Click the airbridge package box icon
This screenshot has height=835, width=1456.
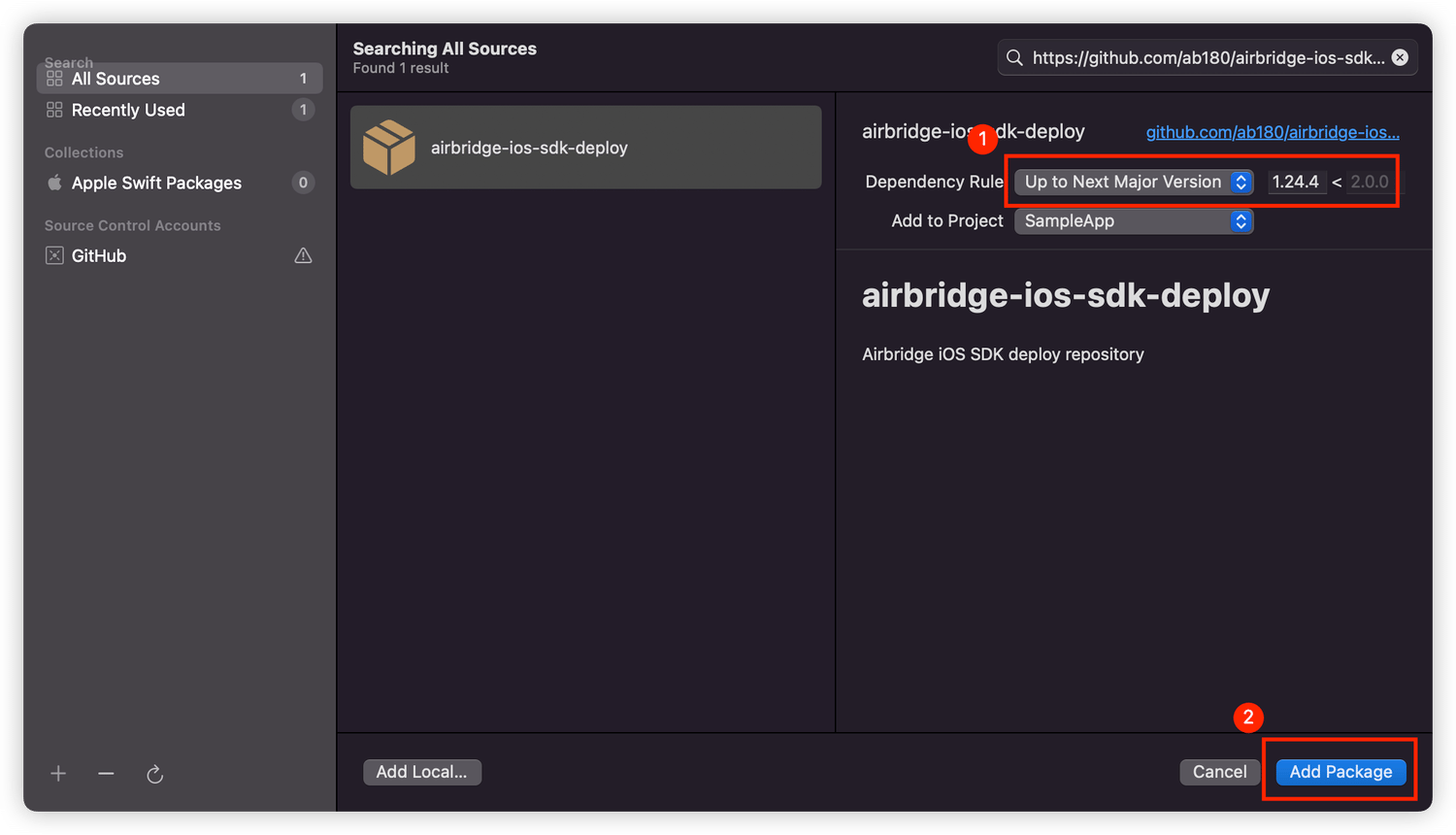point(388,148)
